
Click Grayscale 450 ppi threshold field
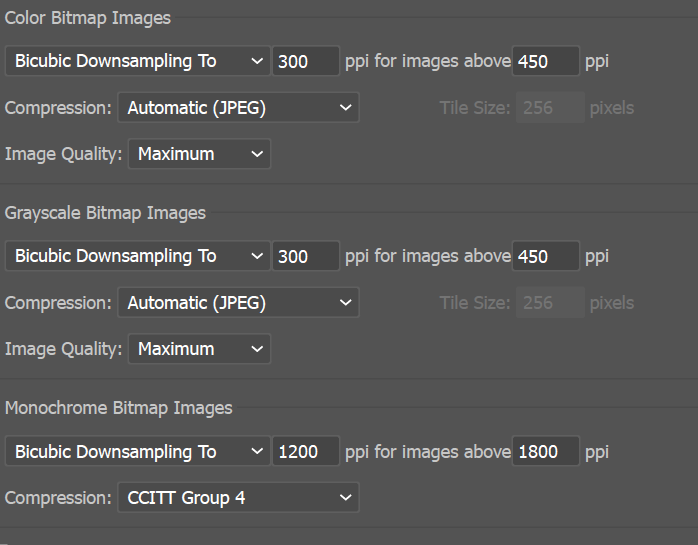545,256
